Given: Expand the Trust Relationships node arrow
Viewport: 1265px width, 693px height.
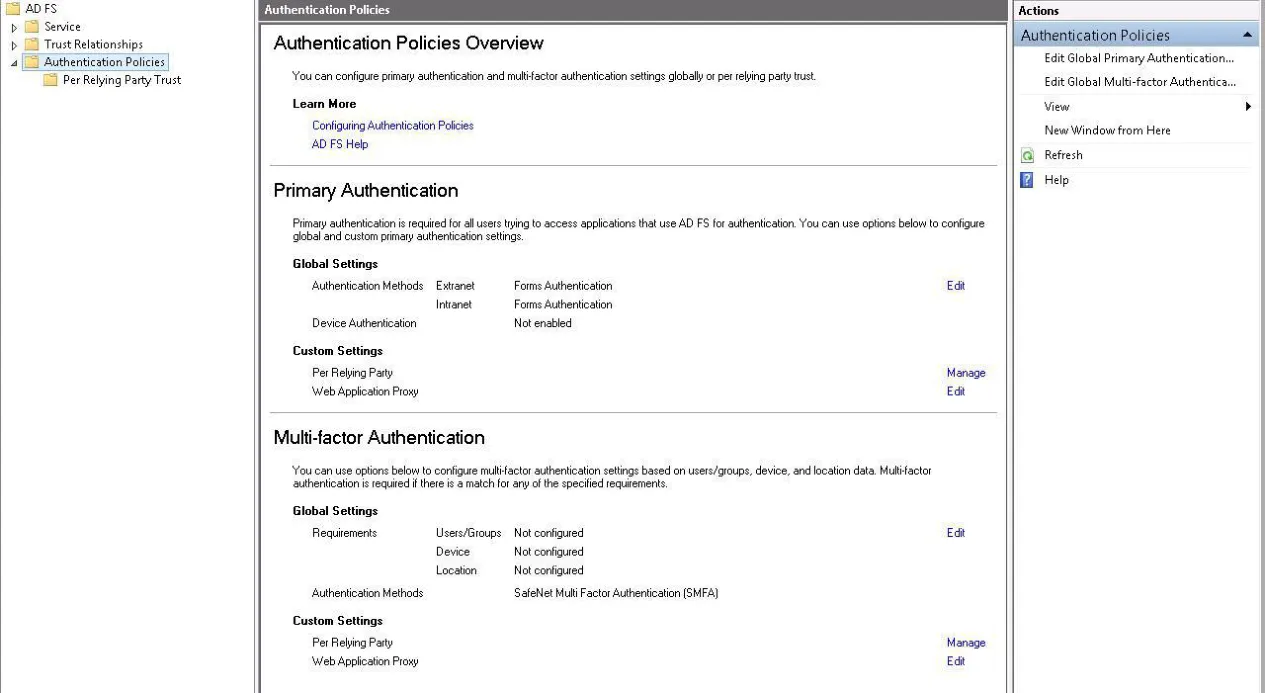Looking at the screenshot, I should click(14, 44).
